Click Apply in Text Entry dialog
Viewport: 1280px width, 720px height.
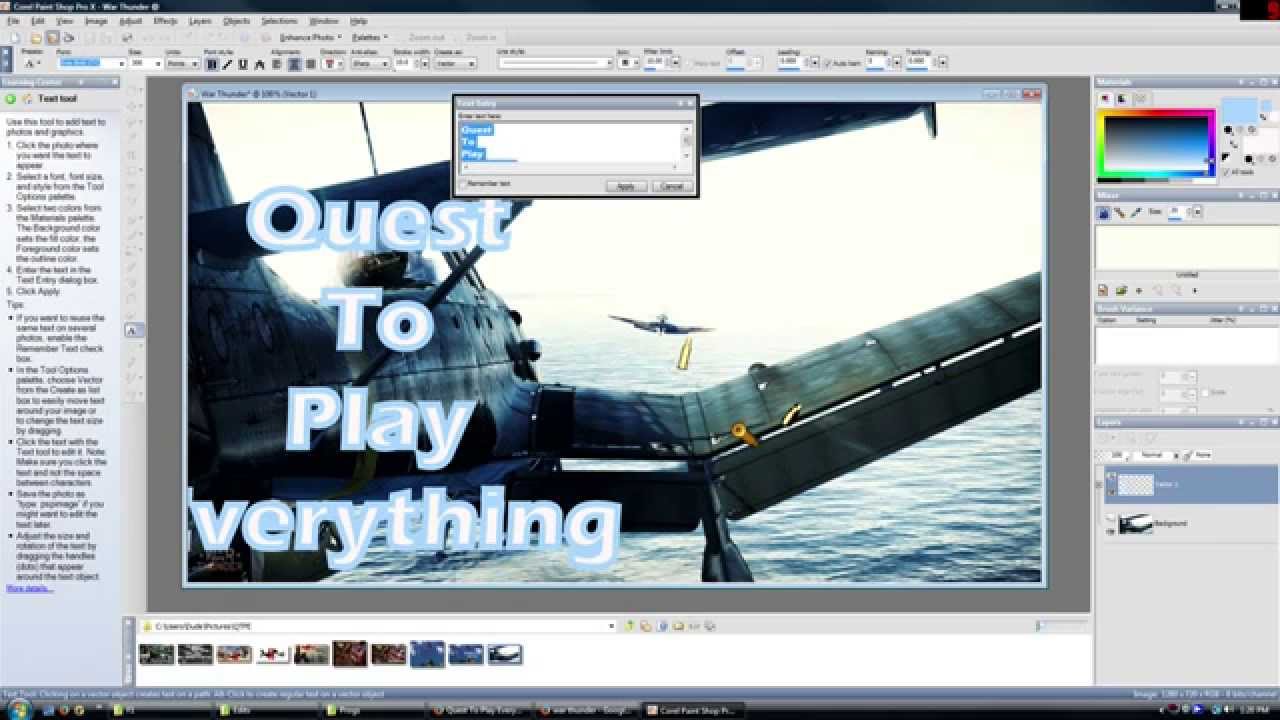pos(626,186)
